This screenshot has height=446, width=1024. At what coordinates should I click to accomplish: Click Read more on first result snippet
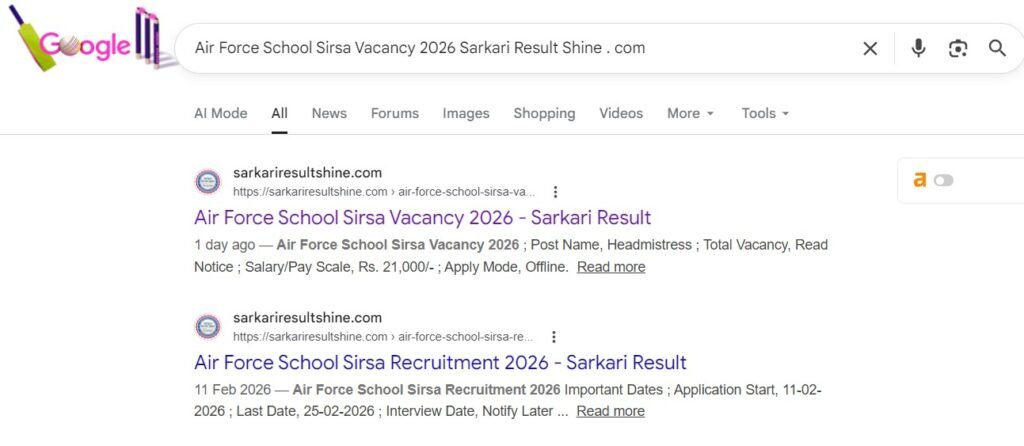click(611, 267)
